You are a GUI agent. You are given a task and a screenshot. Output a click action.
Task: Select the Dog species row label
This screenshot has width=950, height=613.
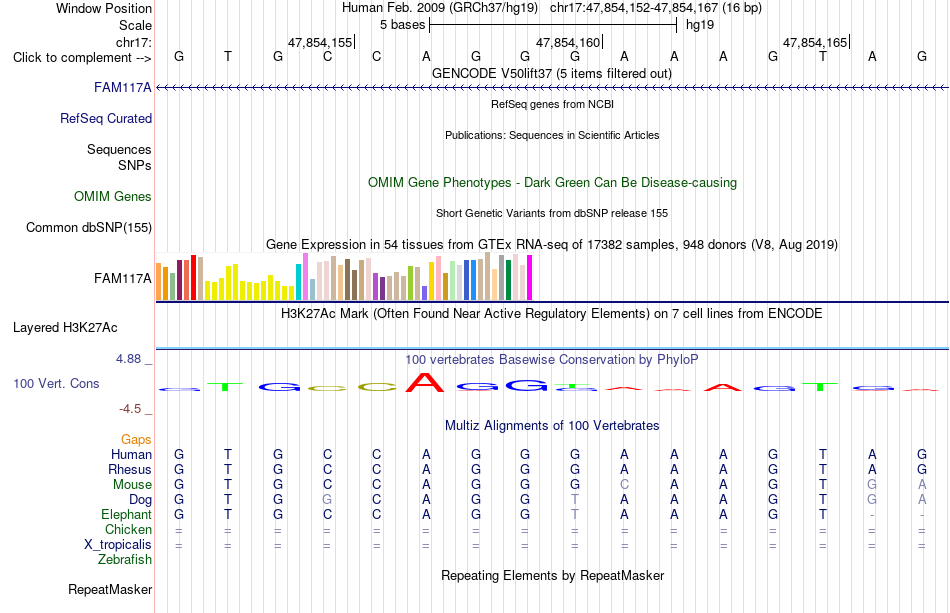pos(141,500)
